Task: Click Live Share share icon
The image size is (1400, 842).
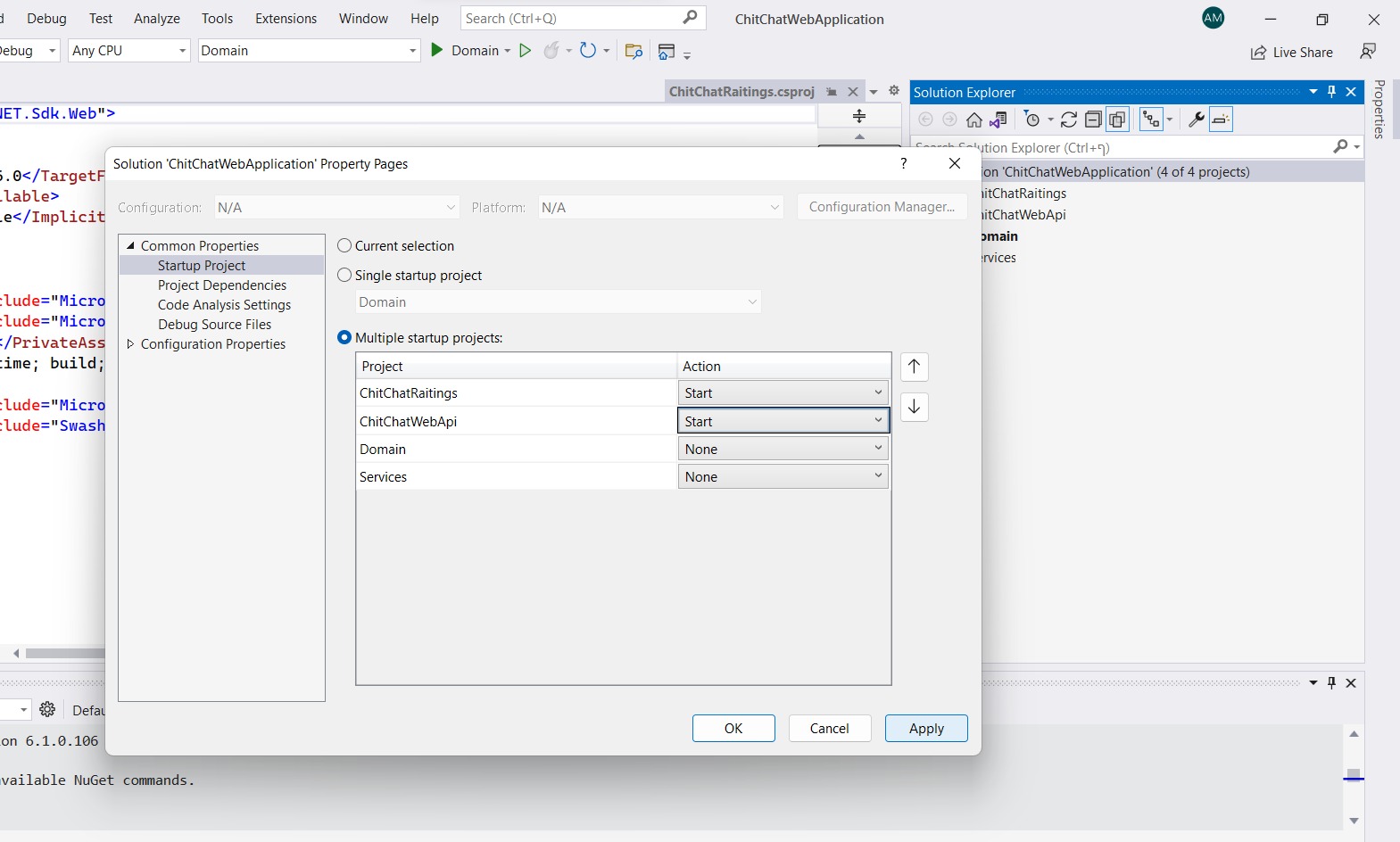Action: (x=1258, y=53)
